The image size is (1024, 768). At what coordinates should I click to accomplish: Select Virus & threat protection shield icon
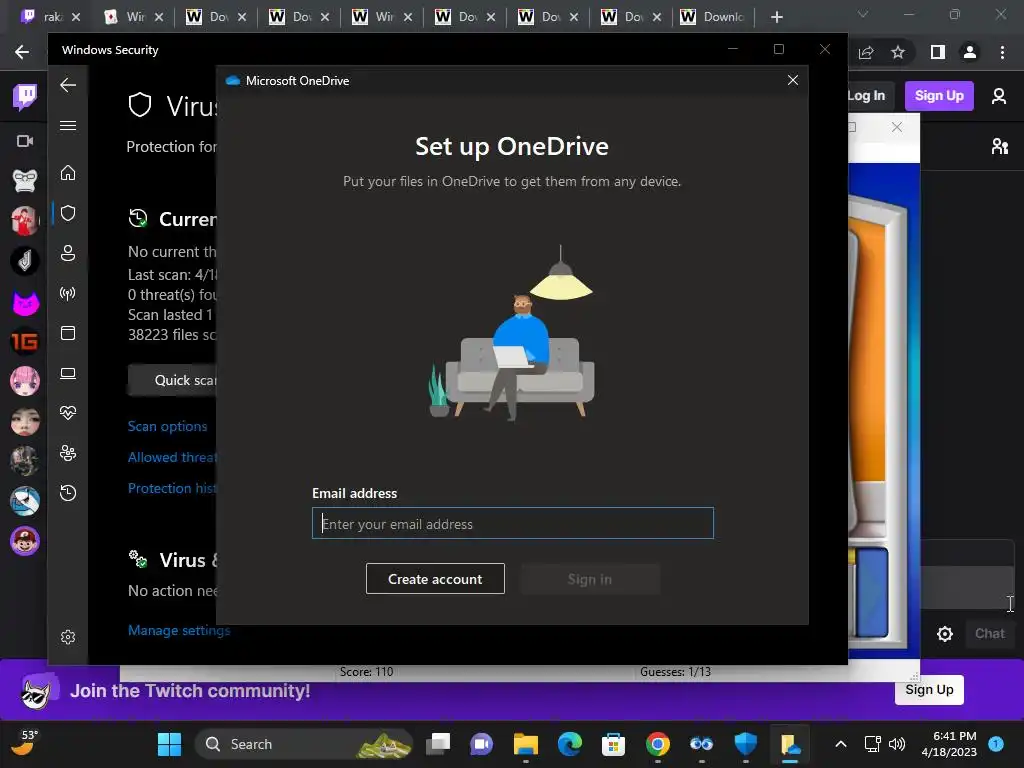[68, 214]
